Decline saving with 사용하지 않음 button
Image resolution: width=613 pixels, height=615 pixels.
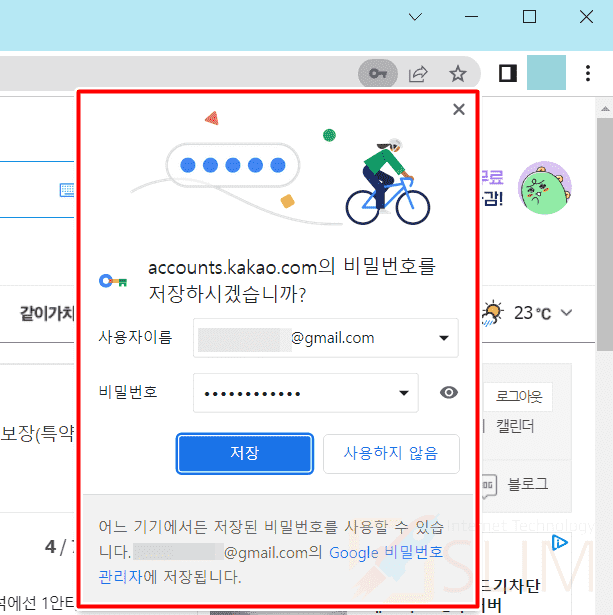point(391,454)
